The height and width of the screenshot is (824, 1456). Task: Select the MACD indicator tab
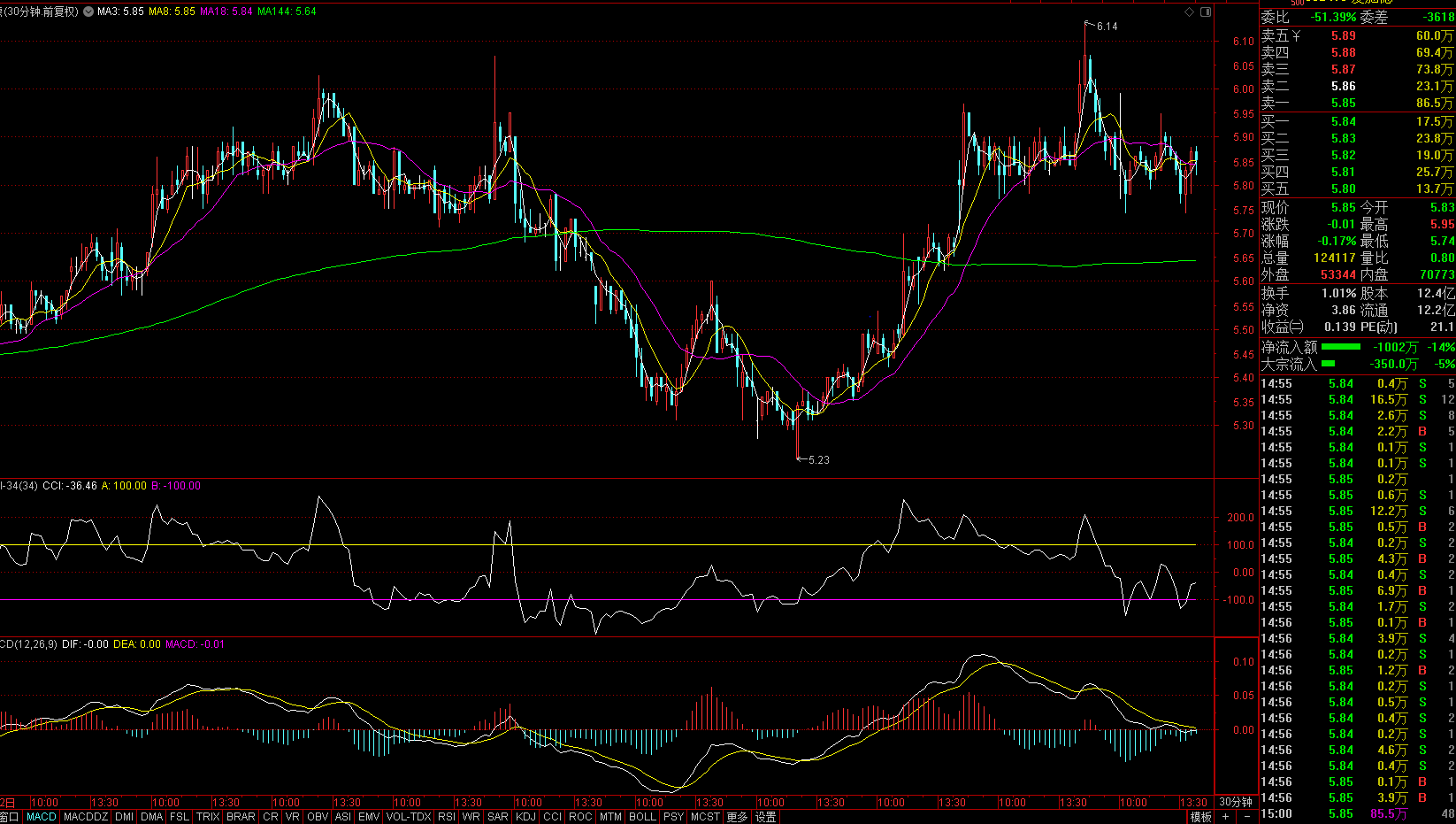[x=42, y=817]
